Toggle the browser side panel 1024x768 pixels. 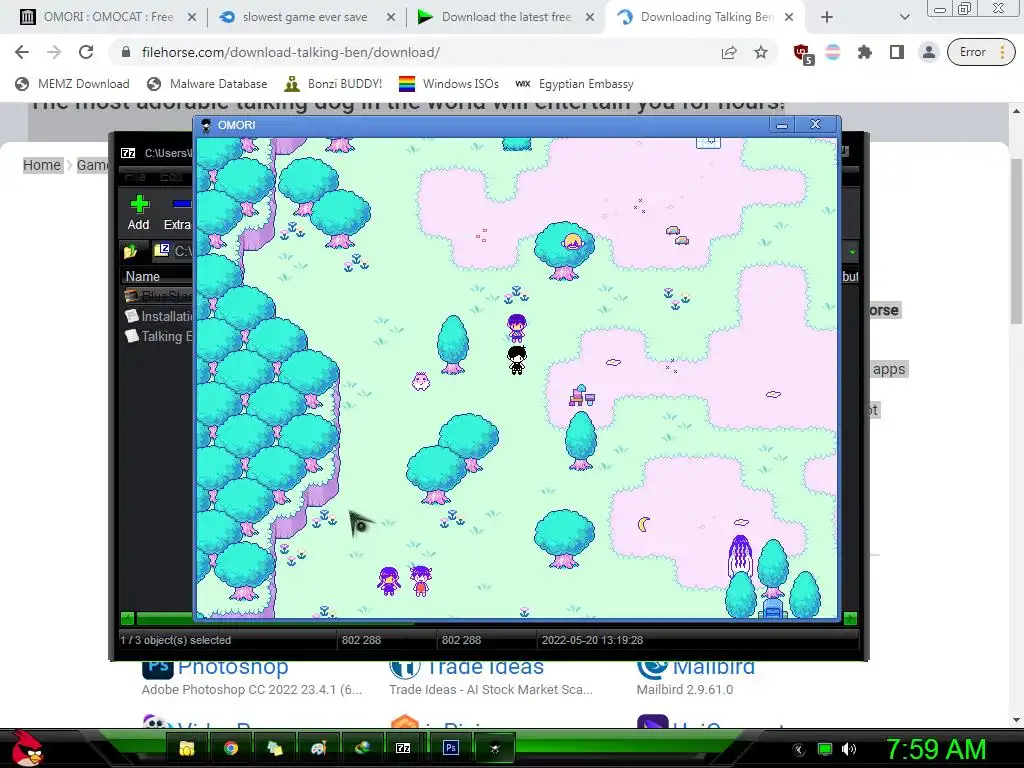(897, 52)
